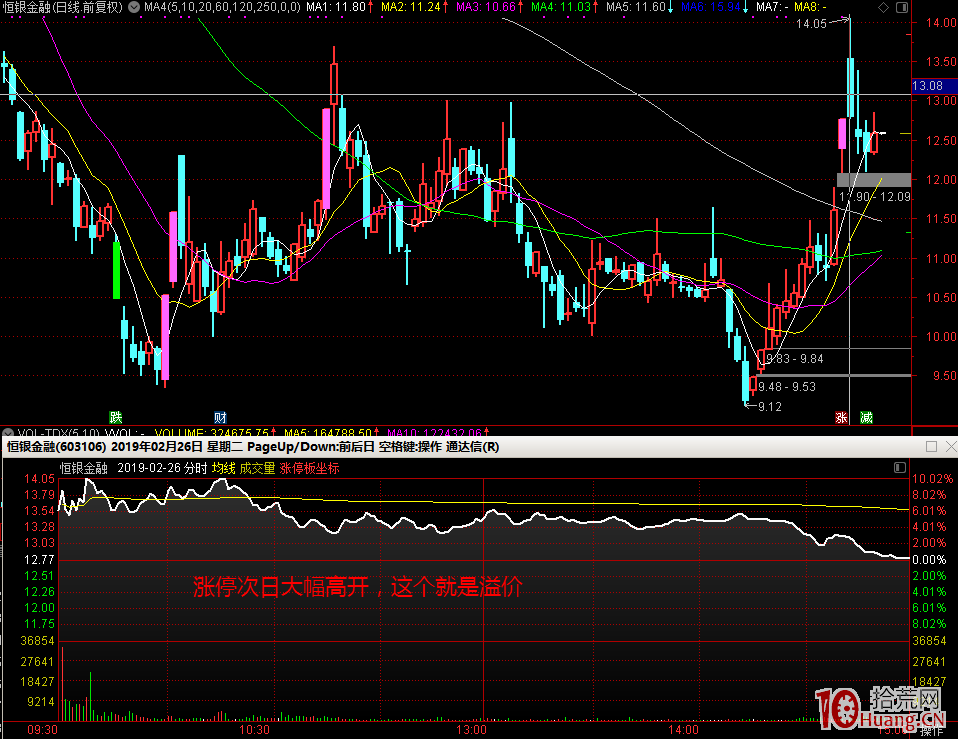Select the MA4(5,10,20,60,120,250,0,0) indicator label

coord(222,7)
